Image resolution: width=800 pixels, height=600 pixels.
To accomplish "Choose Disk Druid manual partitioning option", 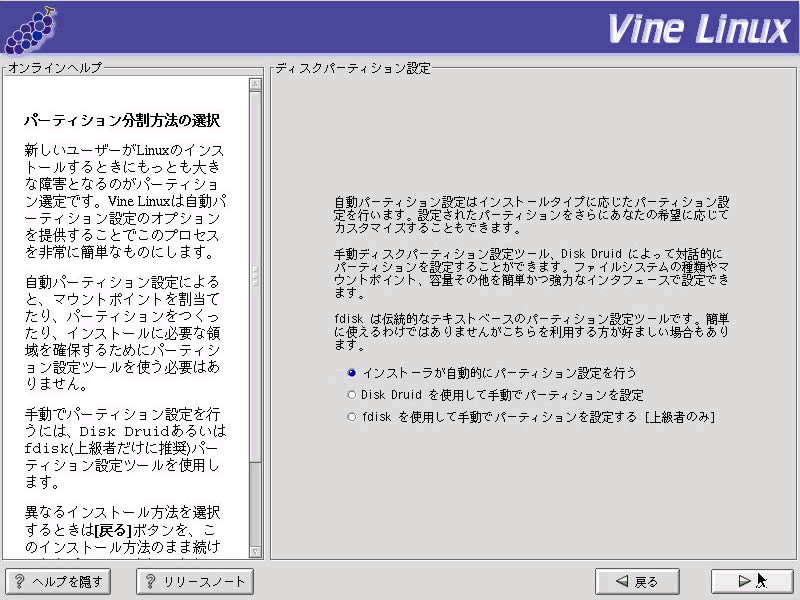I will point(352,395).
